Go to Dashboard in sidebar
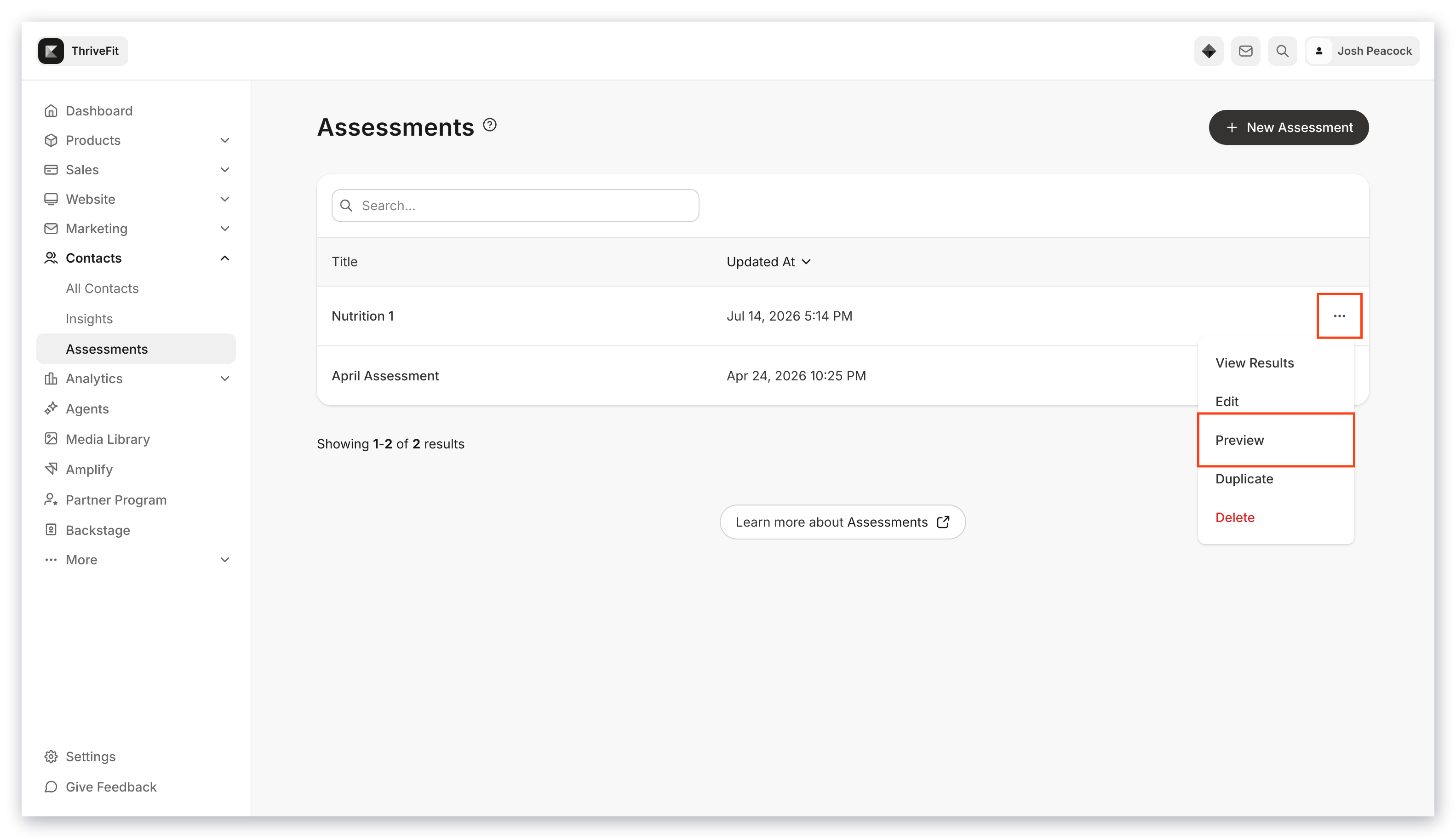The width and height of the screenshot is (1456, 838). pyautogui.click(x=136, y=110)
